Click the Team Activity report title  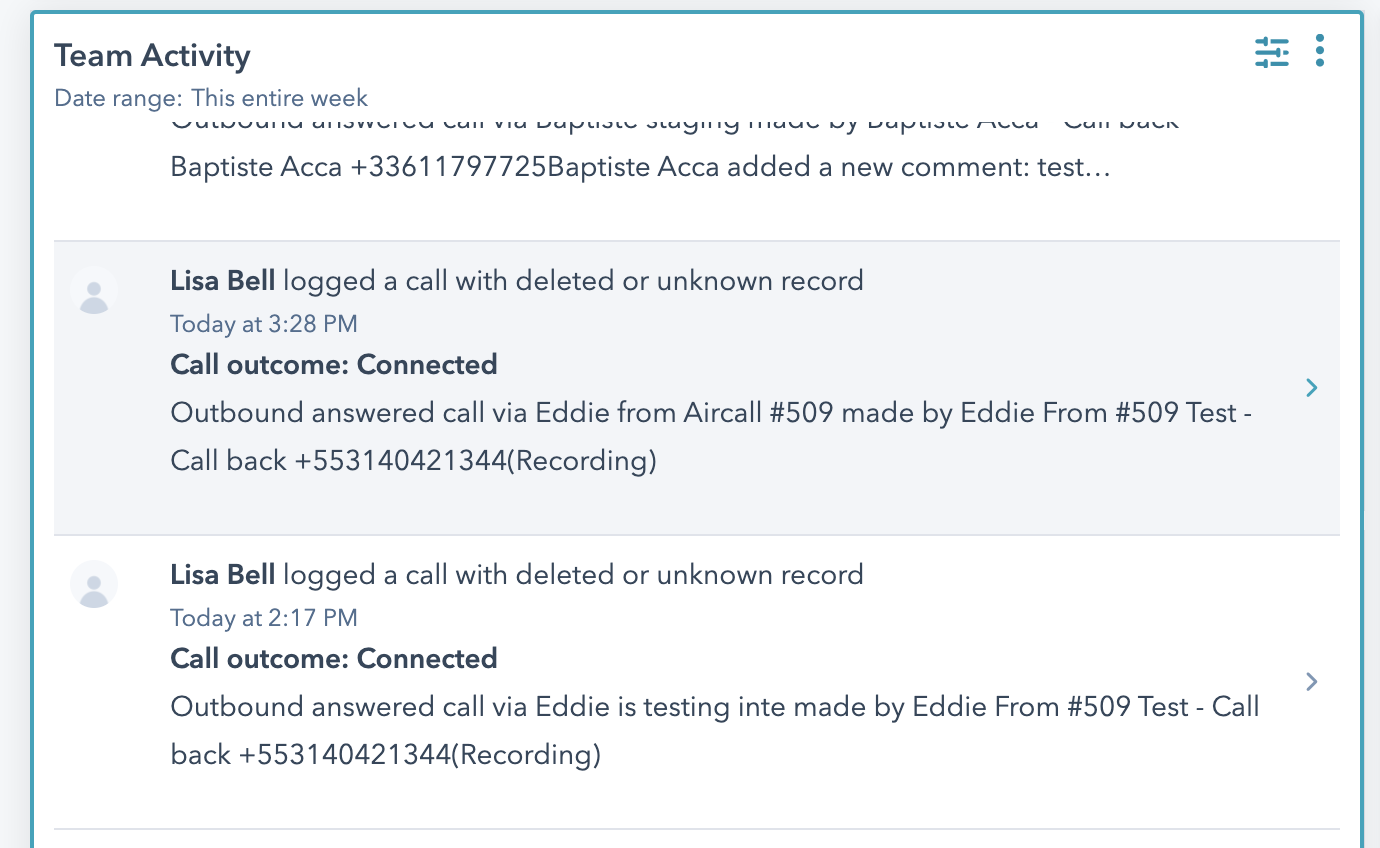tap(152, 56)
